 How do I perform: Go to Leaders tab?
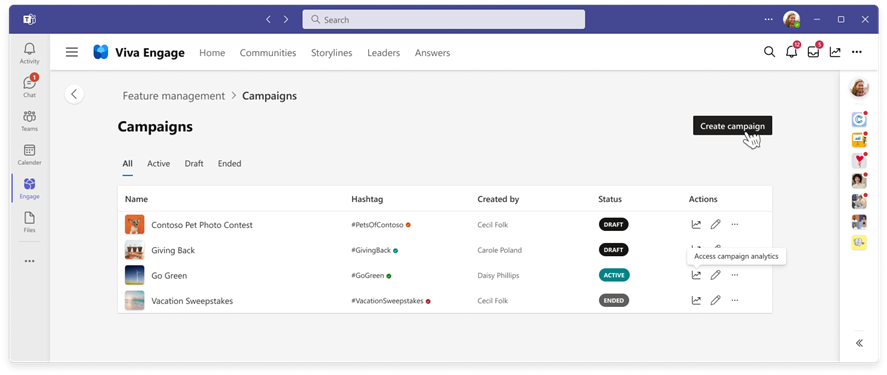pyautogui.click(x=384, y=53)
